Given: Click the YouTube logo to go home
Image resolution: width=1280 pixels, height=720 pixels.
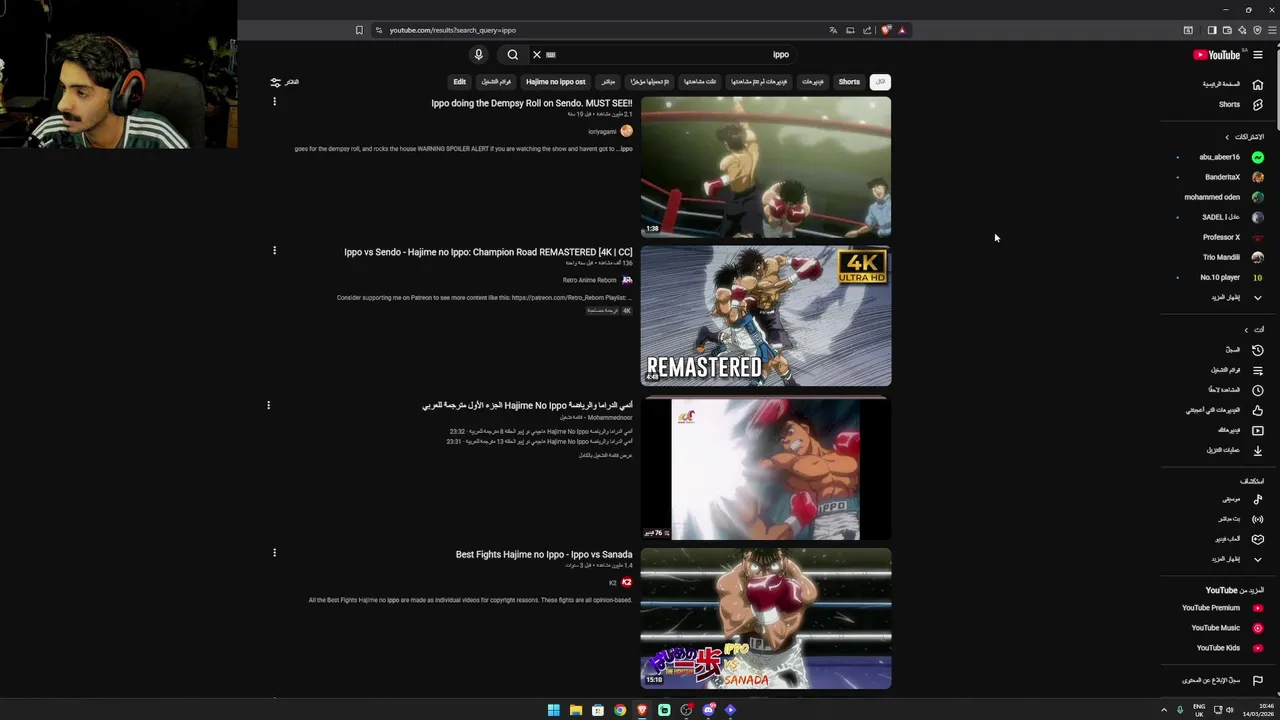Looking at the screenshot, I should click(x=1217, y=55).
